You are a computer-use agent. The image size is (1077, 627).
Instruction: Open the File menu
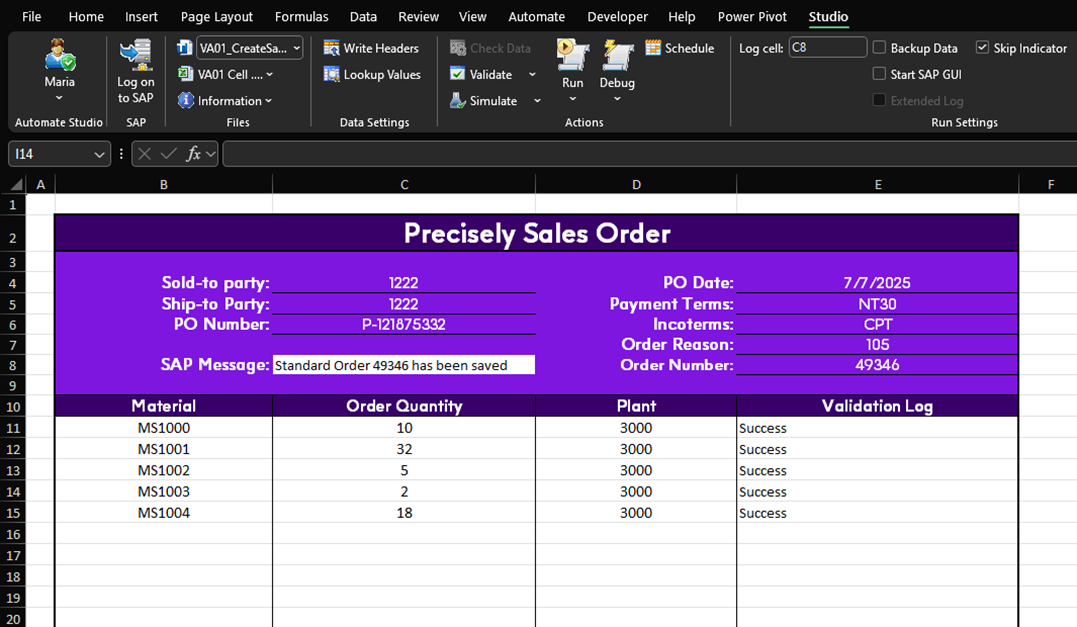pos(32,16)
